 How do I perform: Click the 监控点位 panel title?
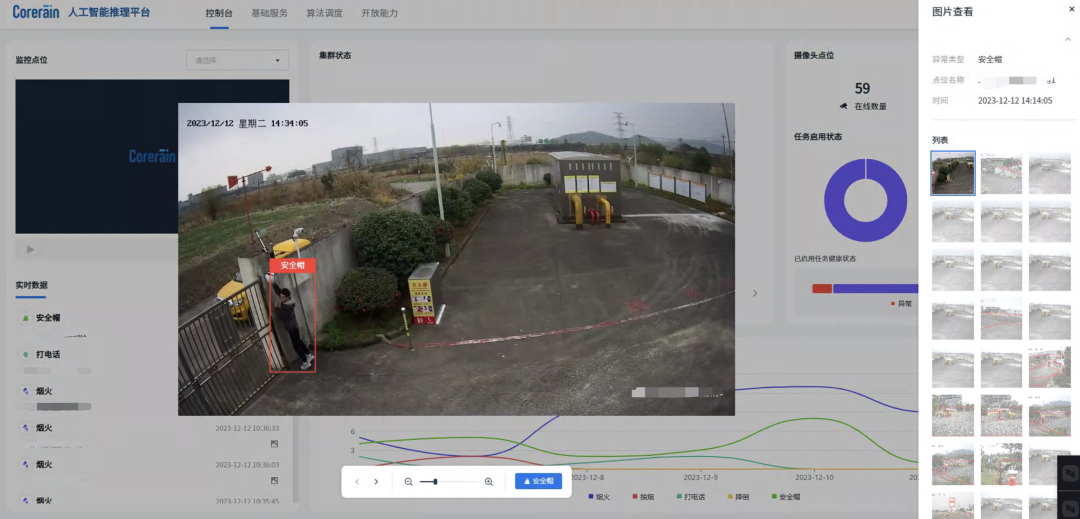(32, 60)
